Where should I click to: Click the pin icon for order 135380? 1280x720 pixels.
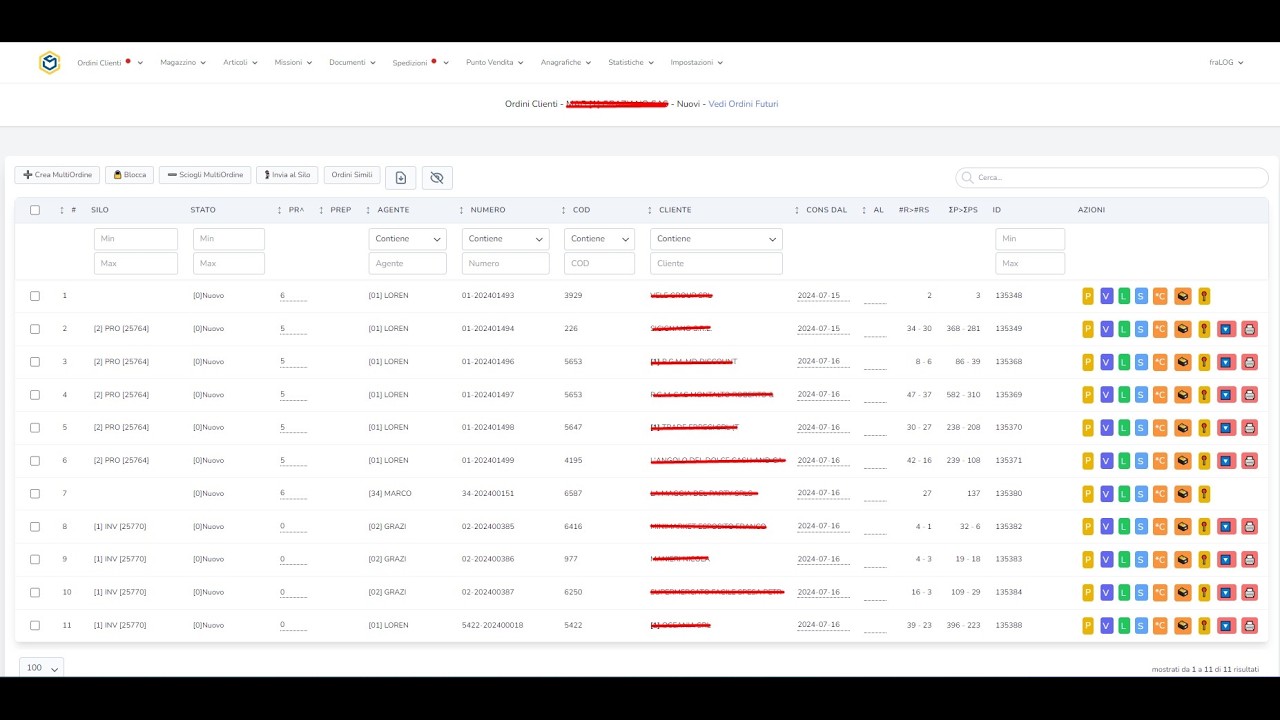pos(1204,494)
